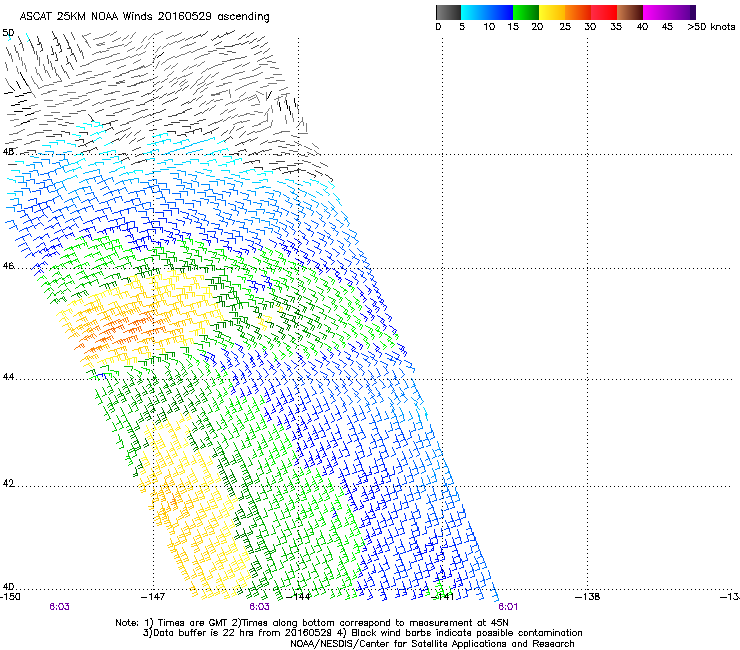Viewport: 740px width, 650px height.
Task: Click the "10" legend scale label
Action: [x=489, y=27]
